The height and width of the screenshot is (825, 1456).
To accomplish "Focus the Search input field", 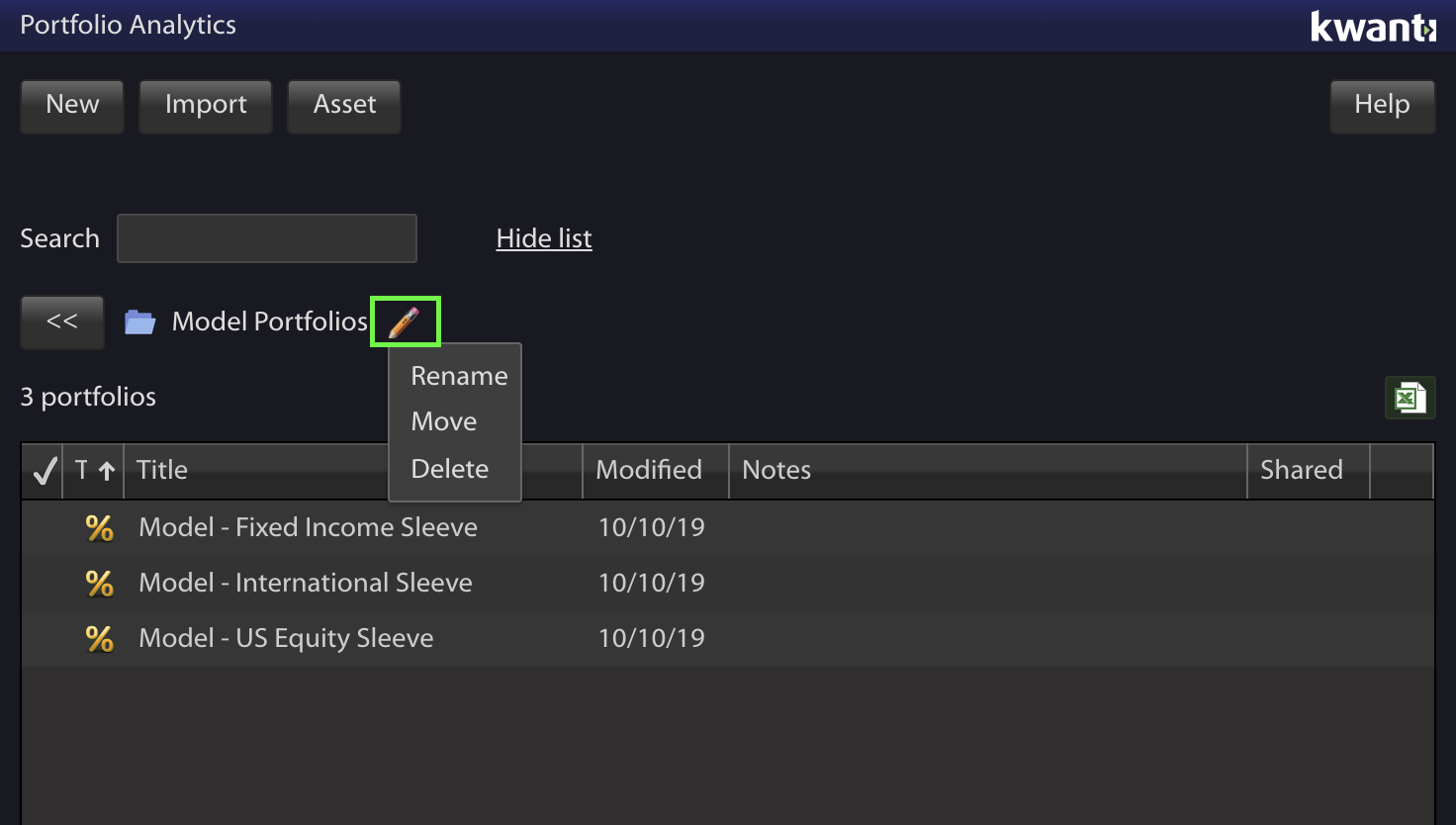I will [x=267, y=238].
